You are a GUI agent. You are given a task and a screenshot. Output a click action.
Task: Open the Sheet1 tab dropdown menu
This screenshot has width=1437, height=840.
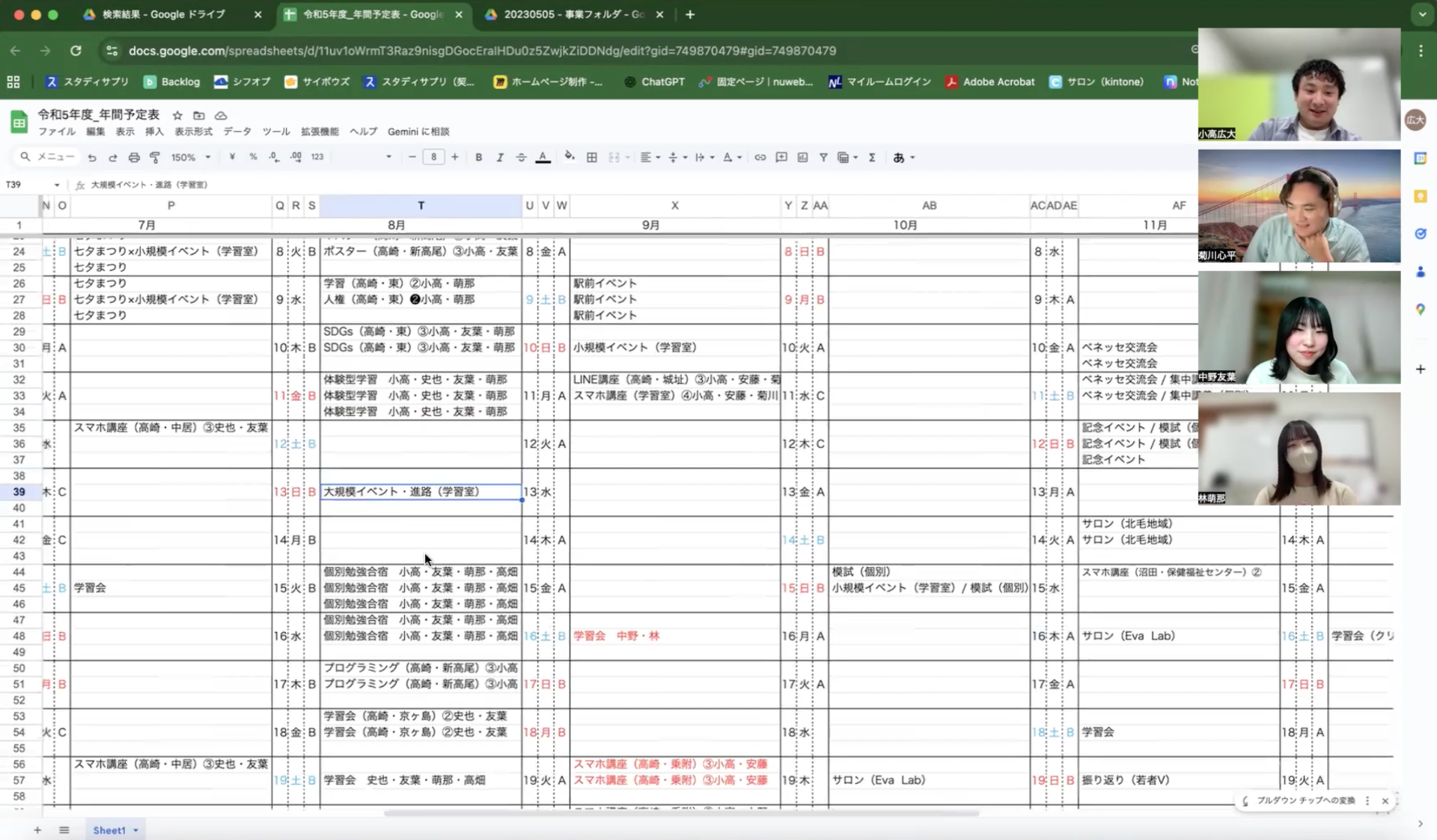[x=135, y=830]
